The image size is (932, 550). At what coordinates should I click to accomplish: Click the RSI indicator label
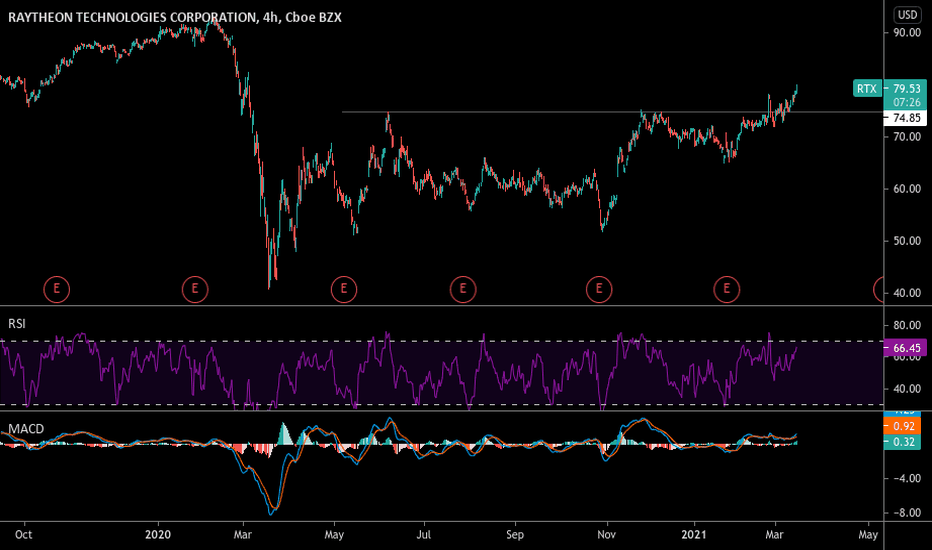click(17, 323)
